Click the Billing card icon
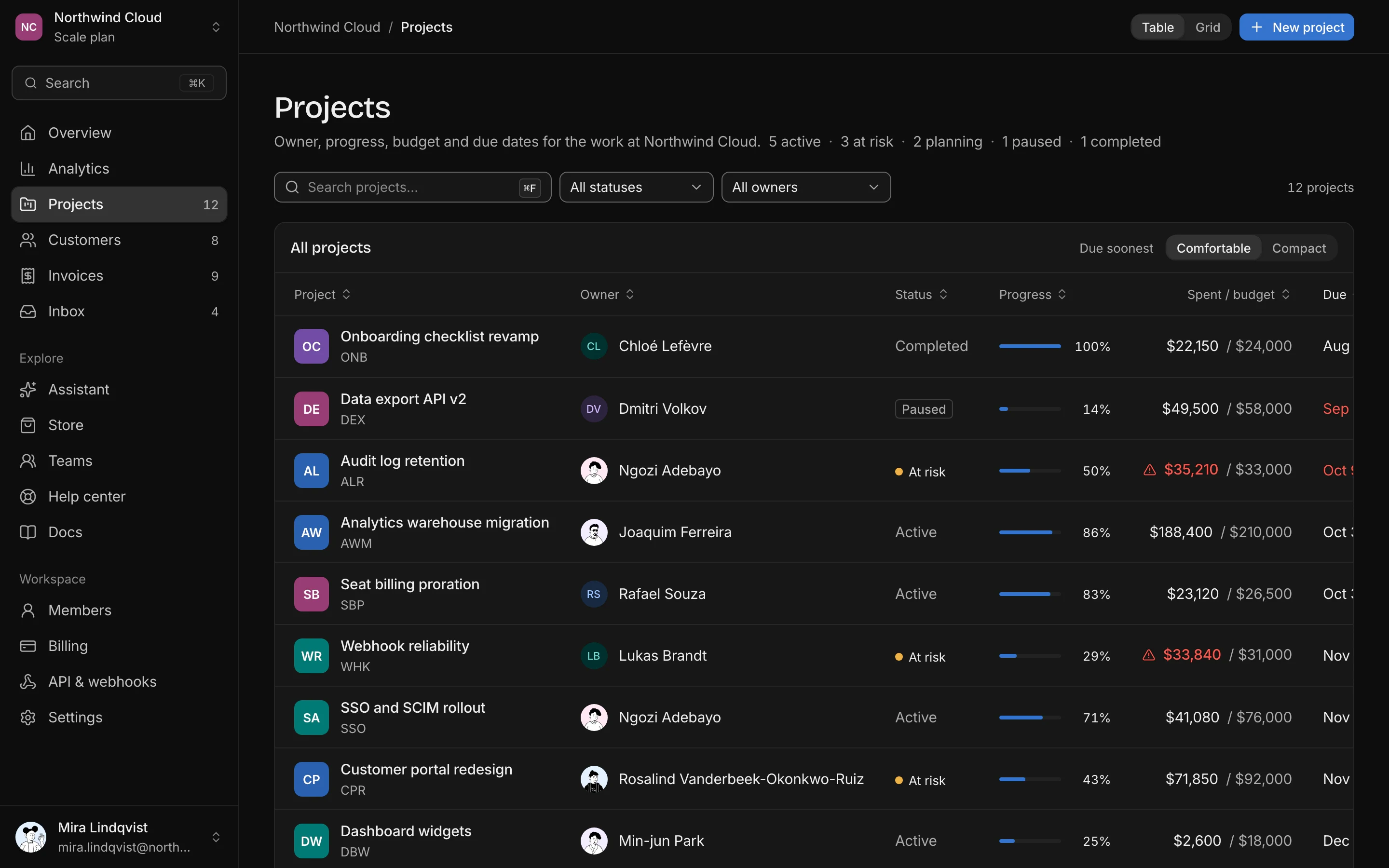 (27, 646)
